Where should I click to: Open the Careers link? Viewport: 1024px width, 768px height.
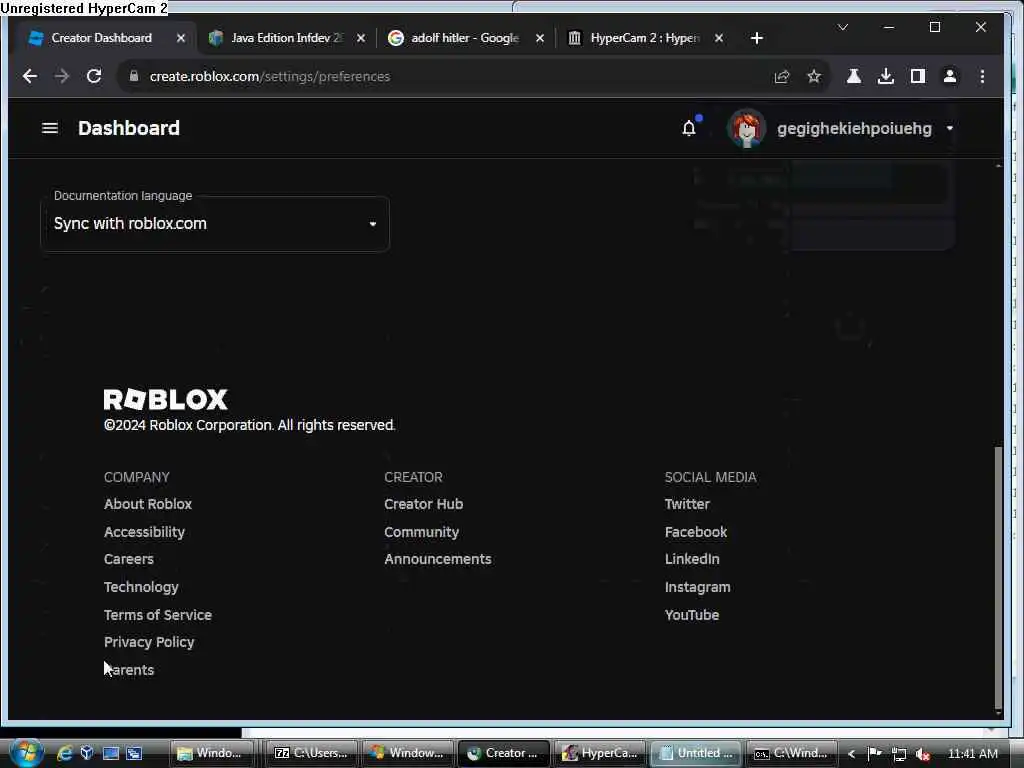129,560
